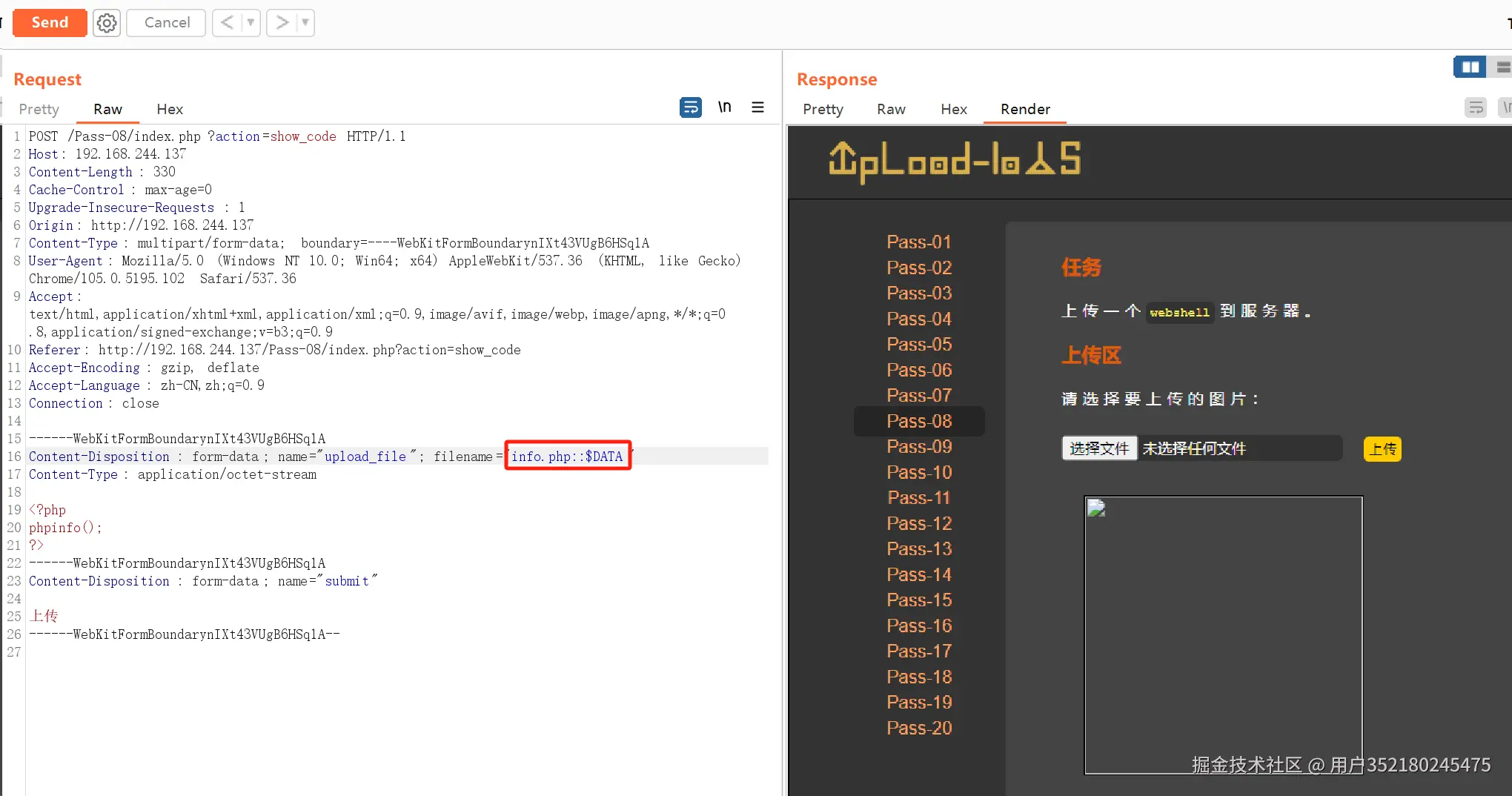Click the Referer header line

(275, 350)
